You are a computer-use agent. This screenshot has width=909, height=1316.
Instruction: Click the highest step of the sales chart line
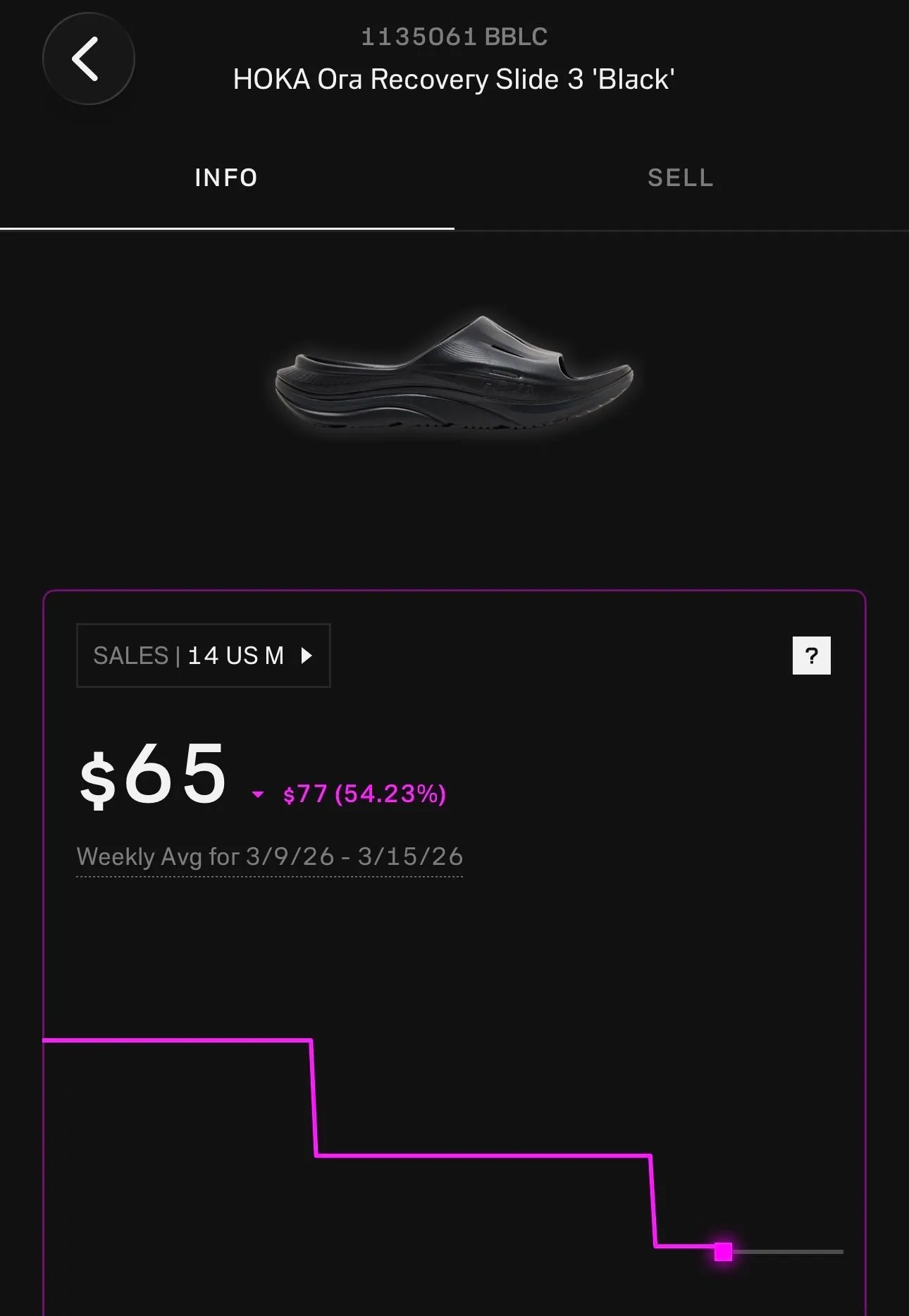coord(177,1040)
